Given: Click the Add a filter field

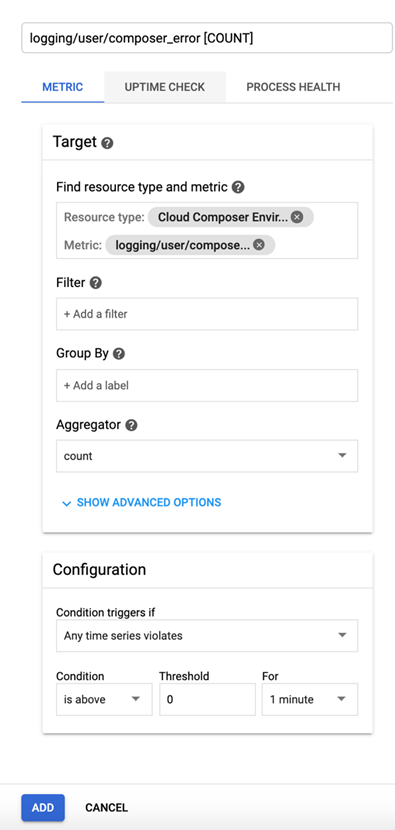Looking at the screenshot, I should point(207,314).
